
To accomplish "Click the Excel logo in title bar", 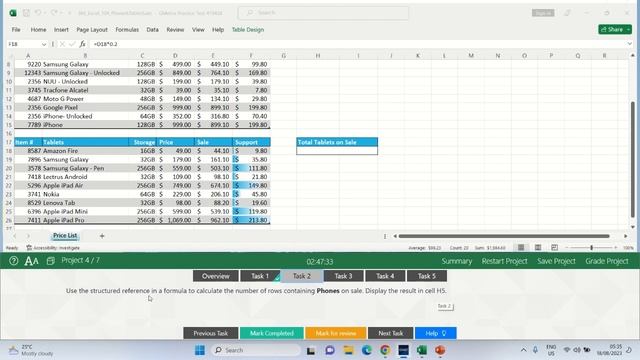I will (x=13, y=13).
